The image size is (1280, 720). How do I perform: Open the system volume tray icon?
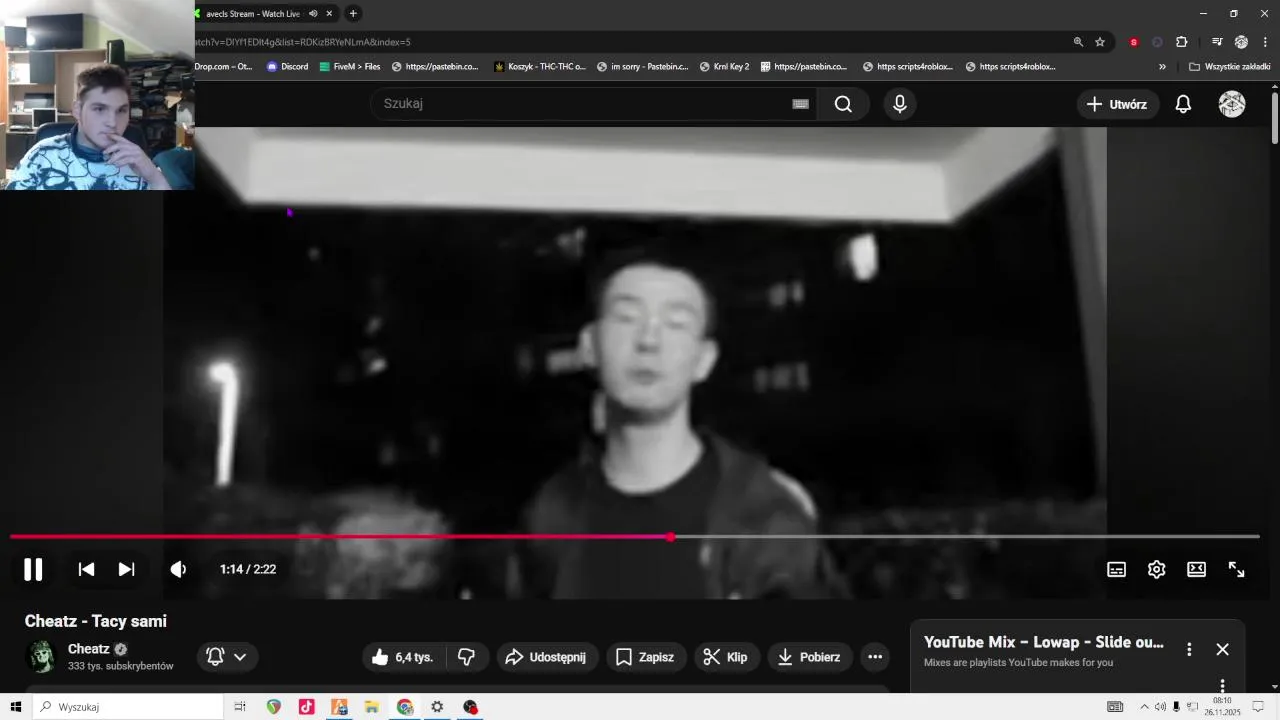(1160, 707)
